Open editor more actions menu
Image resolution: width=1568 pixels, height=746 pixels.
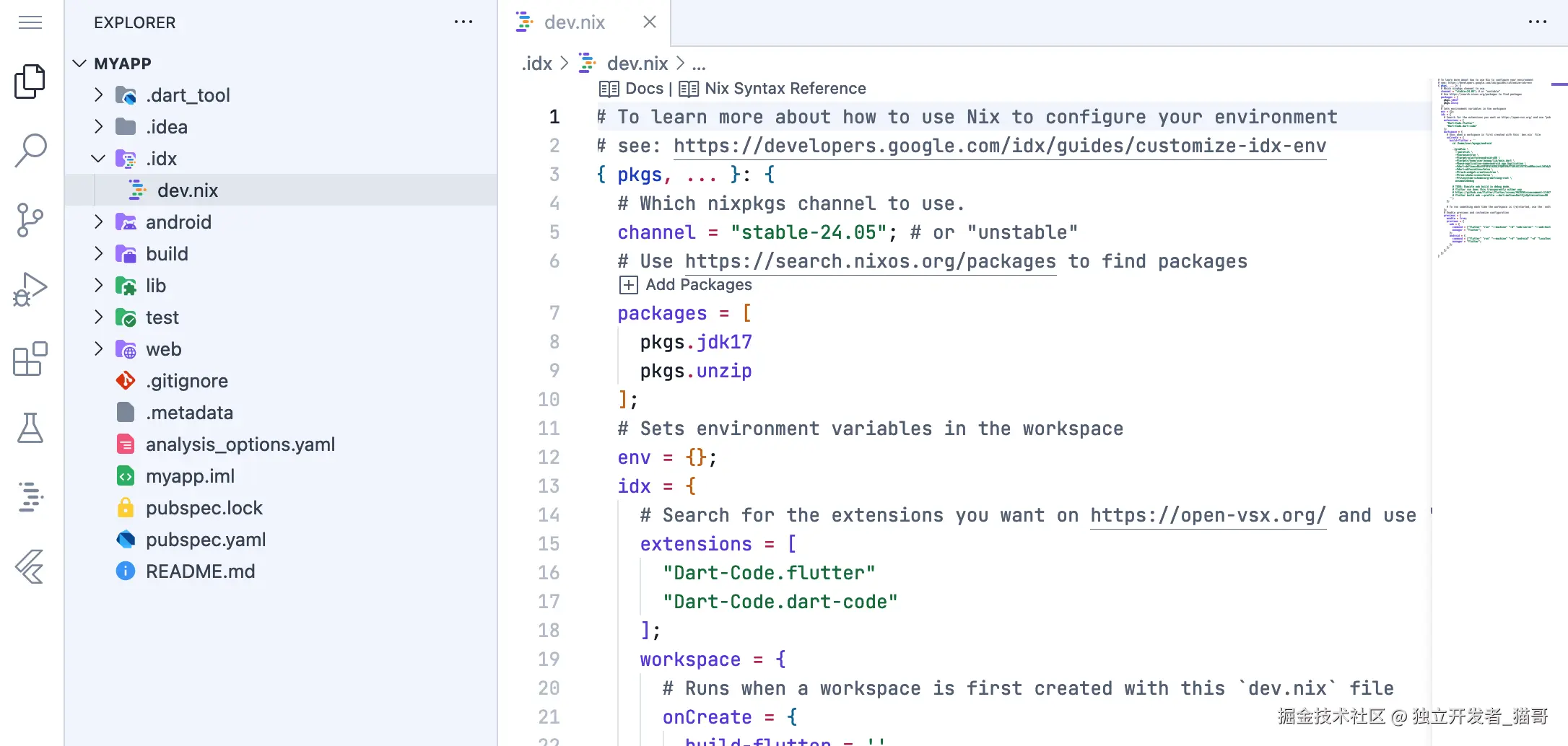pyautogui.click(x=1538, y=22)
